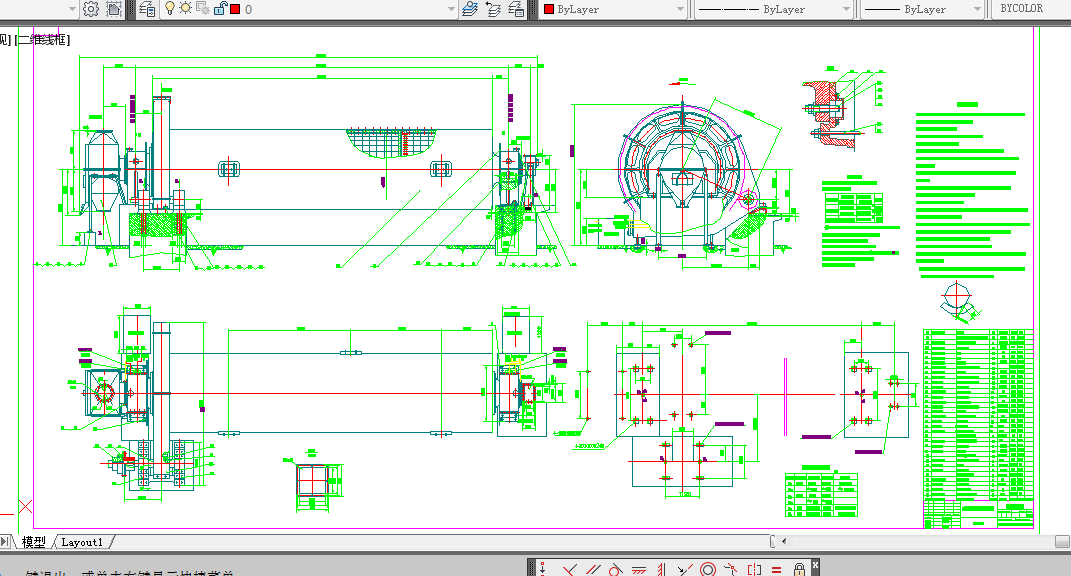Expand the layer name dropdown showing 0
Viewport: 1071px width, 576px height.
click(x=451, y=9)
